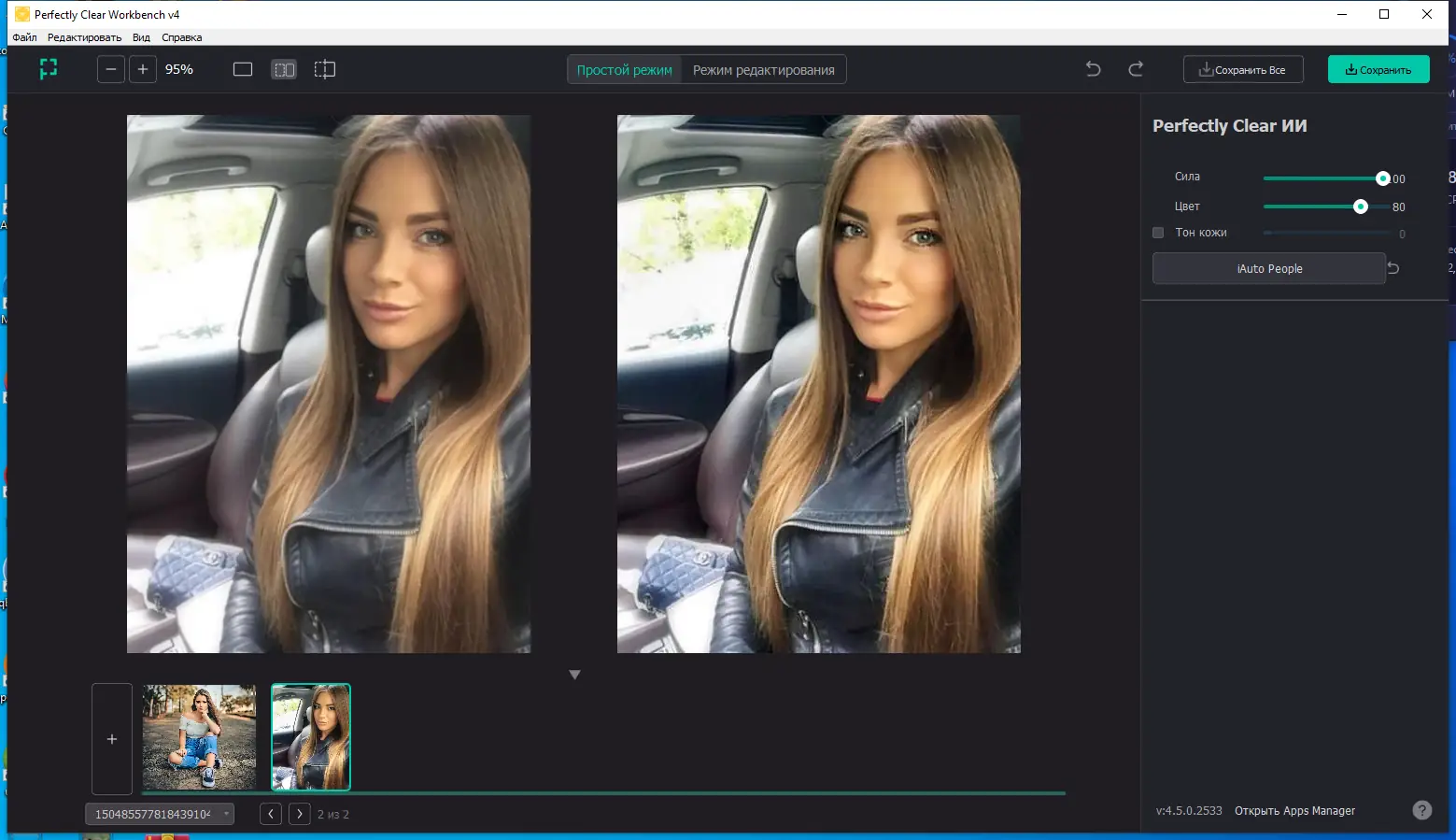Click the Цвет value 80
The image size is (1456, 840).
[1399, 207]
